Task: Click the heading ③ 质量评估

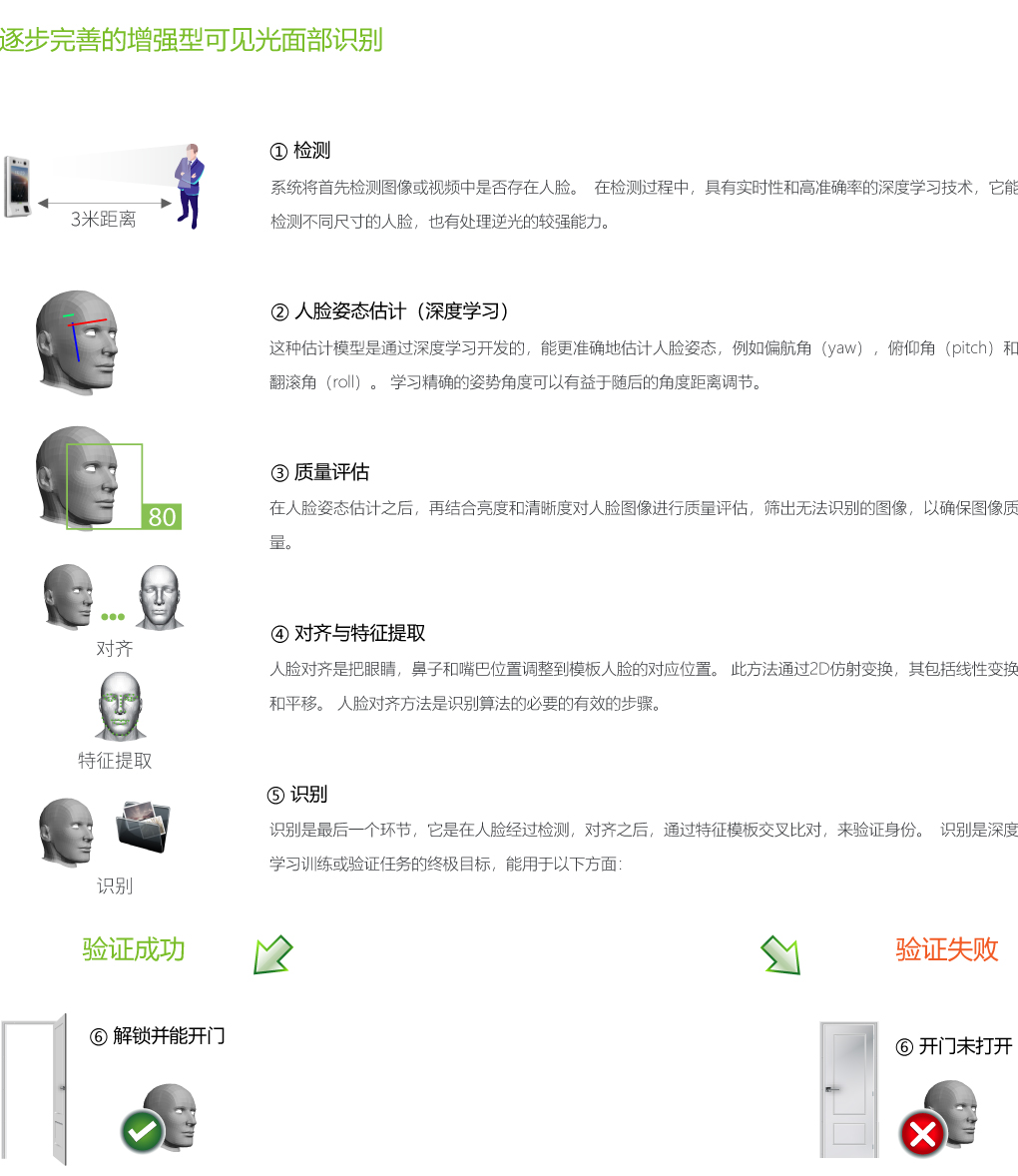Action: [320, 472]
